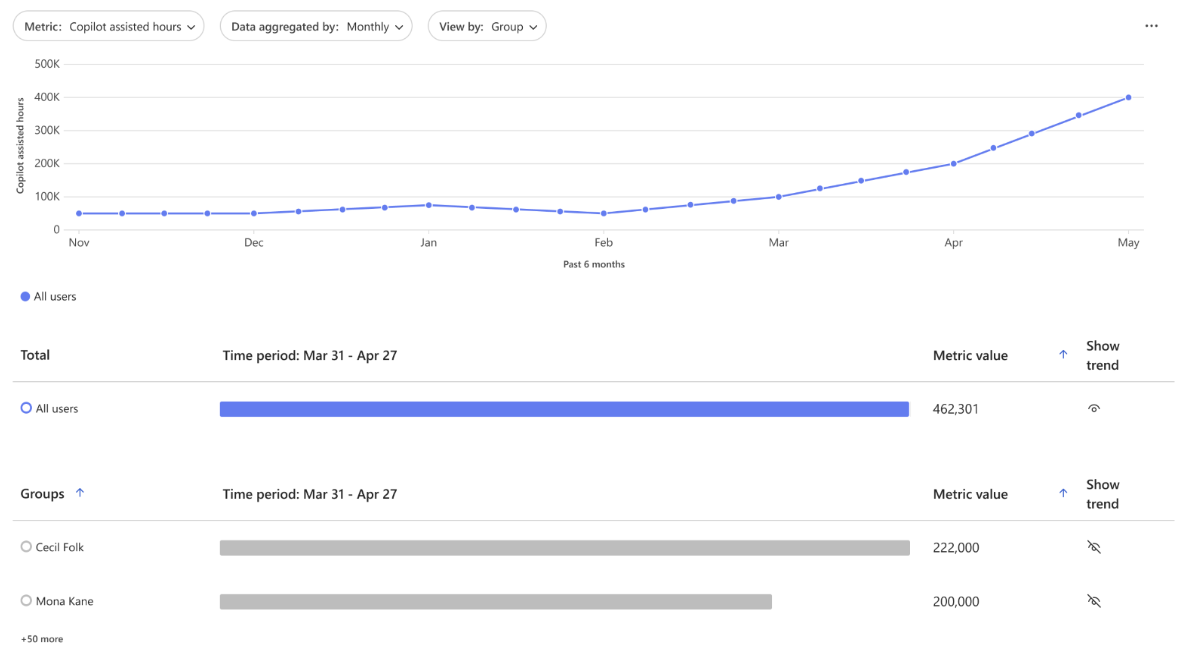
Task: Select the All users radio button
Action: tap(26, 408)
